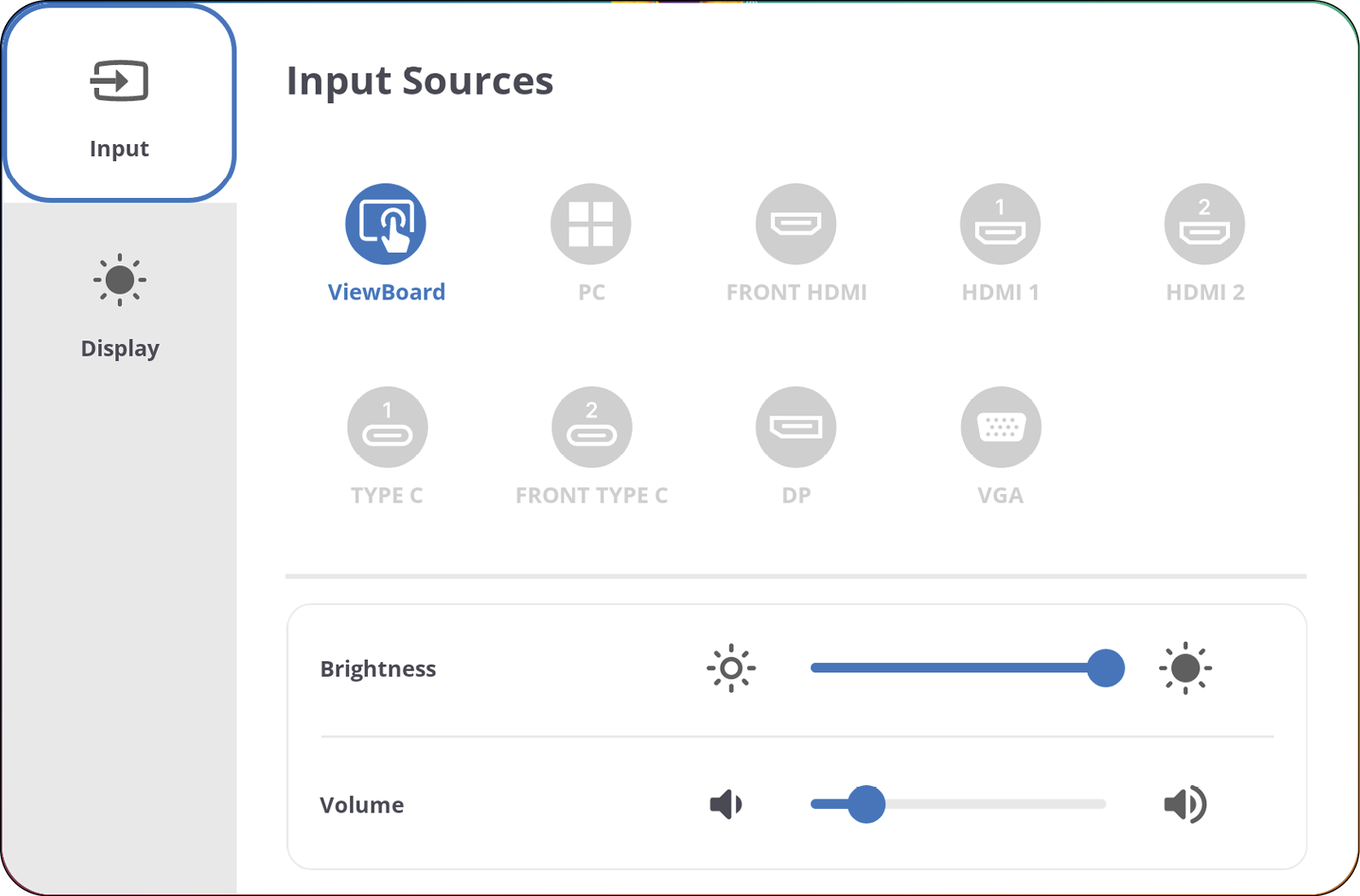Click the Volume label

point(362,805)
